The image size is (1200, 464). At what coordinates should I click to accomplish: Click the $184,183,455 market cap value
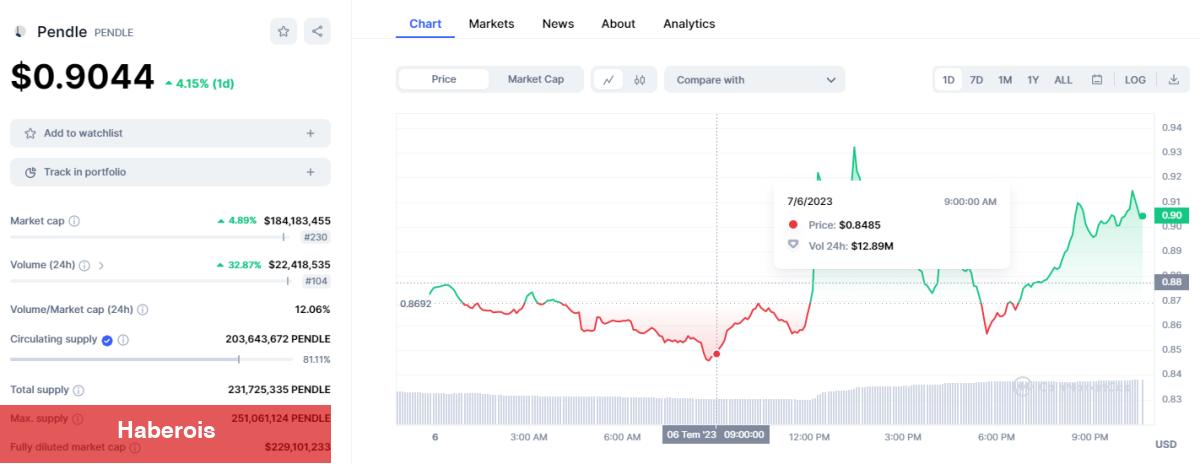(297, 221)
